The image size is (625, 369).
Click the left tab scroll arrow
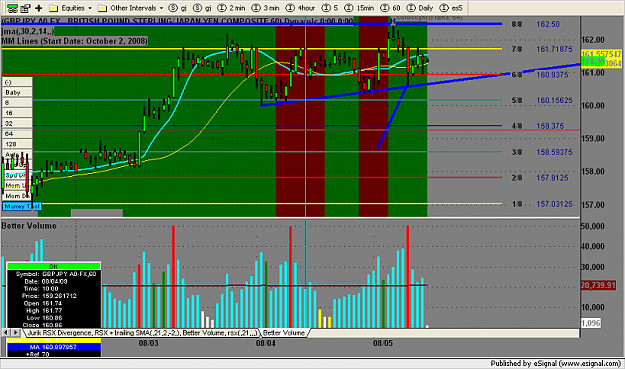6,332
